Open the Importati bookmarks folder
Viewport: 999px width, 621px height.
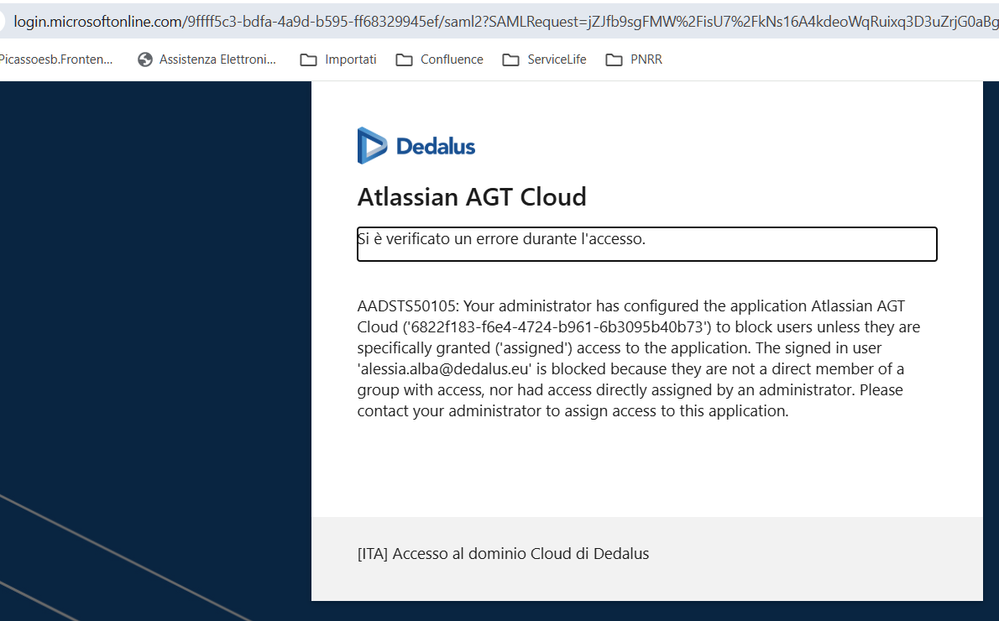[x=338, y=59]
